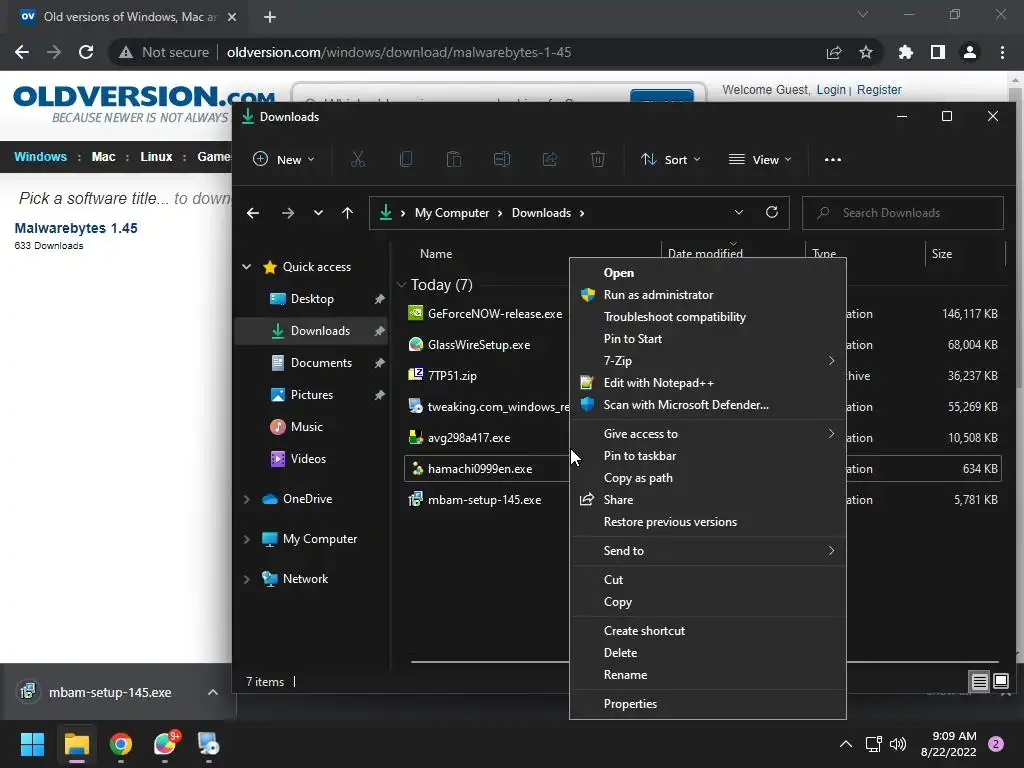
Task: Open the Linux category link
Action: [x=156, y=157]
